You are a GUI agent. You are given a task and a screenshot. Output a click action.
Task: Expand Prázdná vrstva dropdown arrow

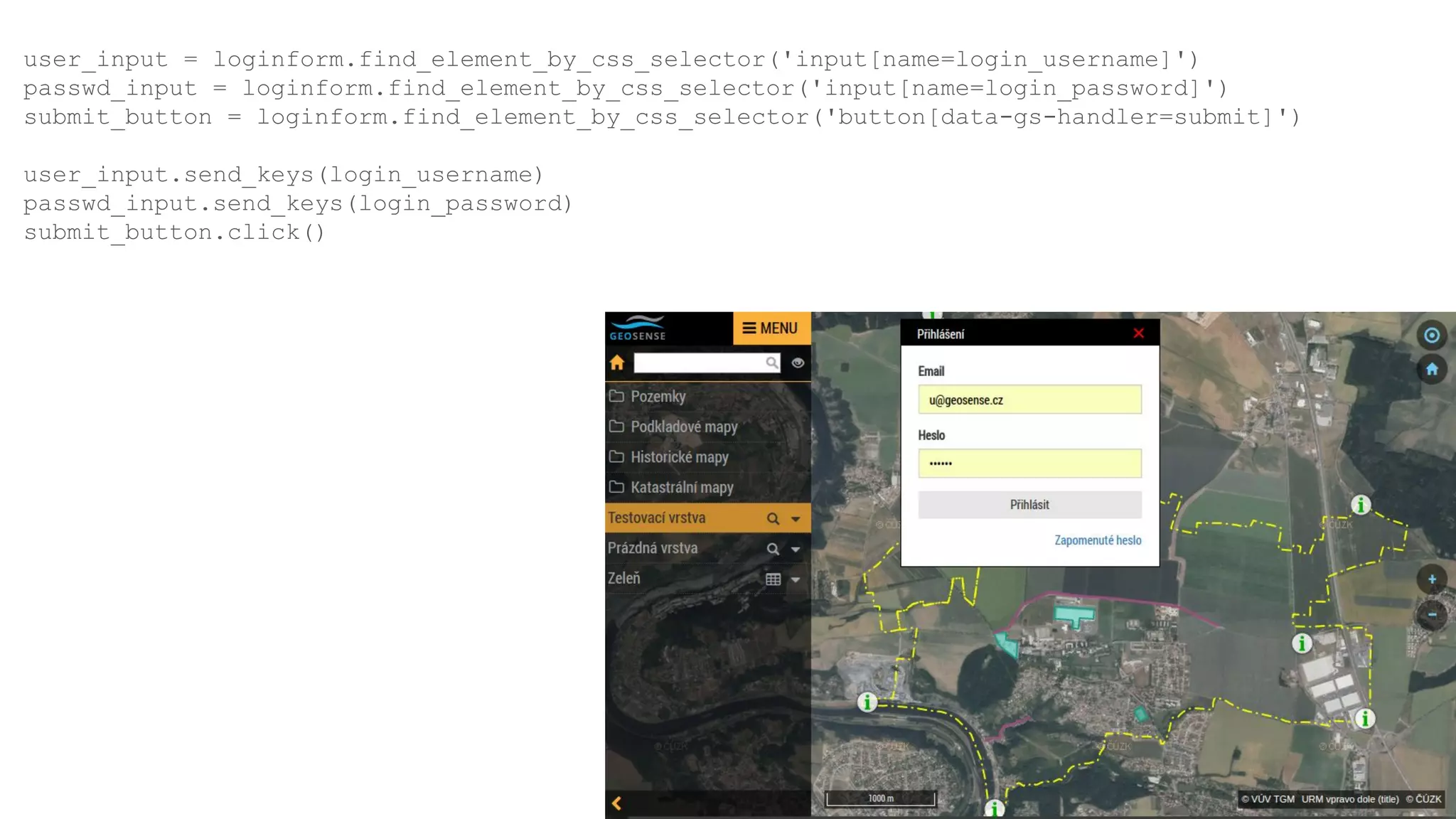coord(796,549)
